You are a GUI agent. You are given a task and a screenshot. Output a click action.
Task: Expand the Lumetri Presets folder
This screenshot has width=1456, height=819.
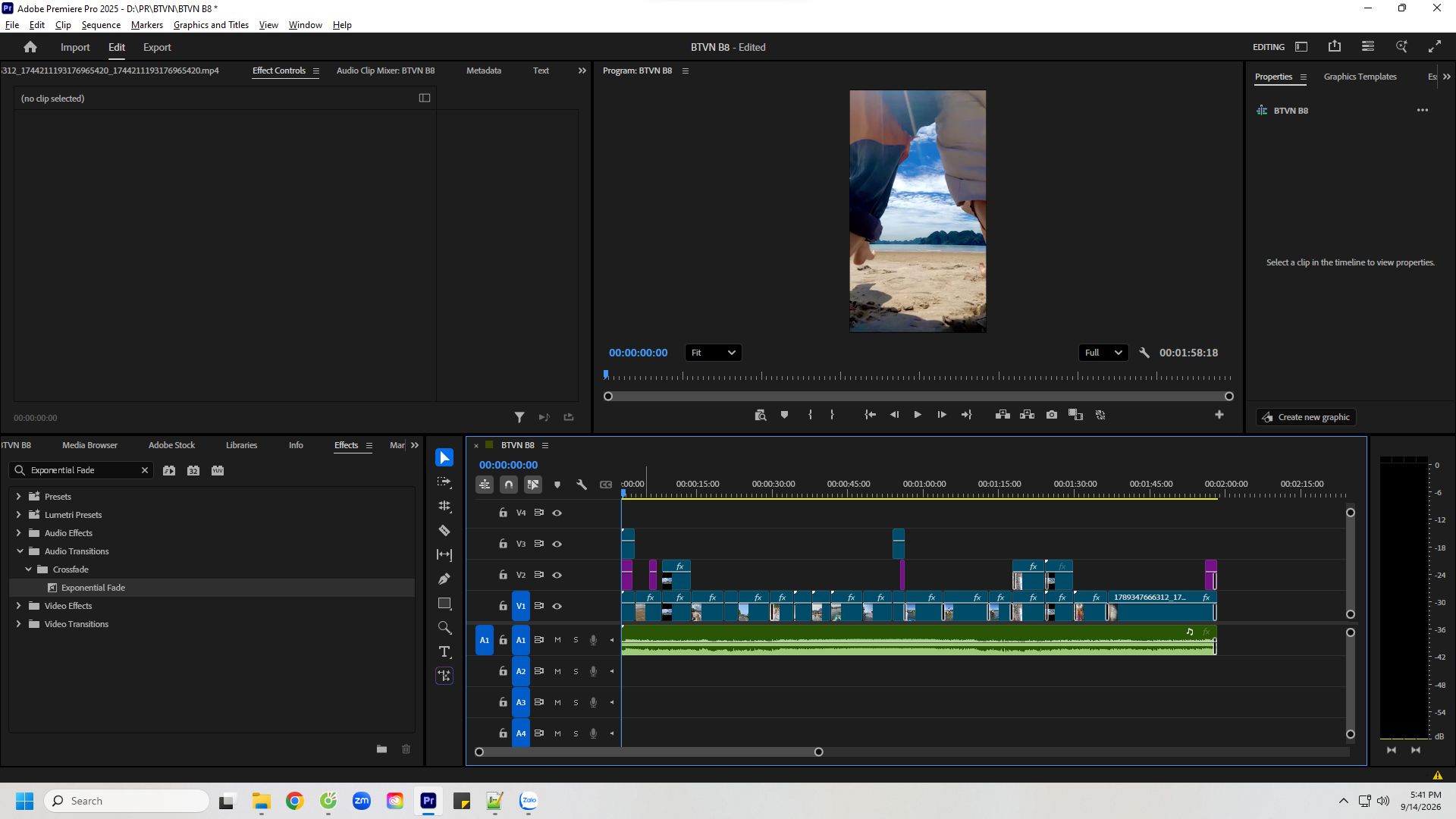(18, 515)
